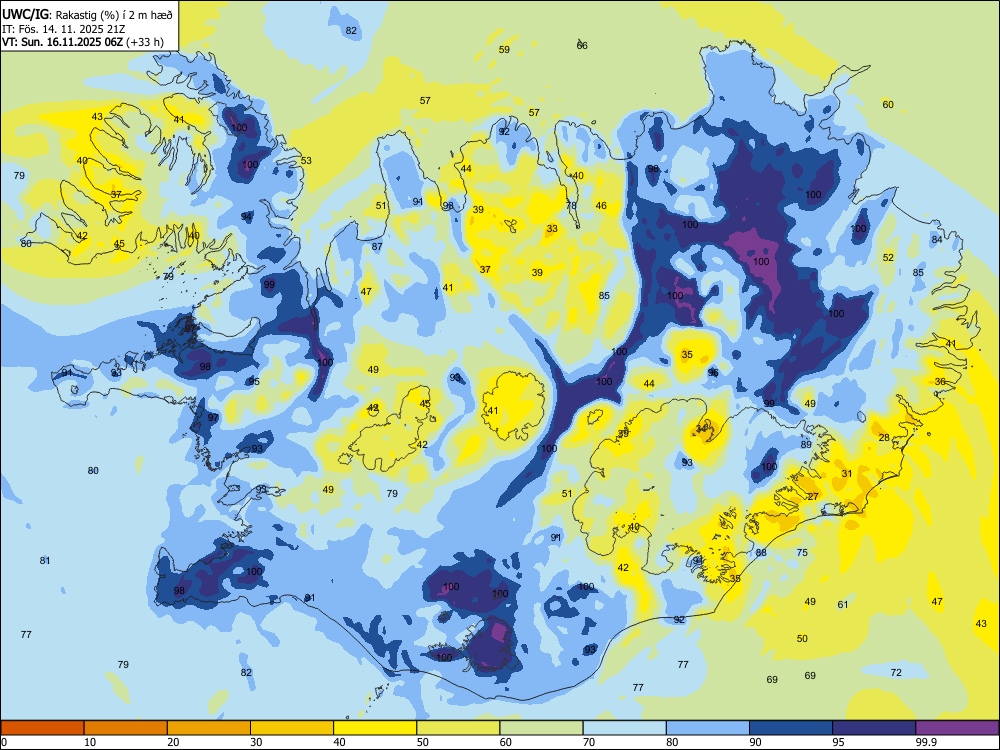Click the map value '66' off the north coast
The height and width of the screenshot is (750, 1000).
click(582, 45)
